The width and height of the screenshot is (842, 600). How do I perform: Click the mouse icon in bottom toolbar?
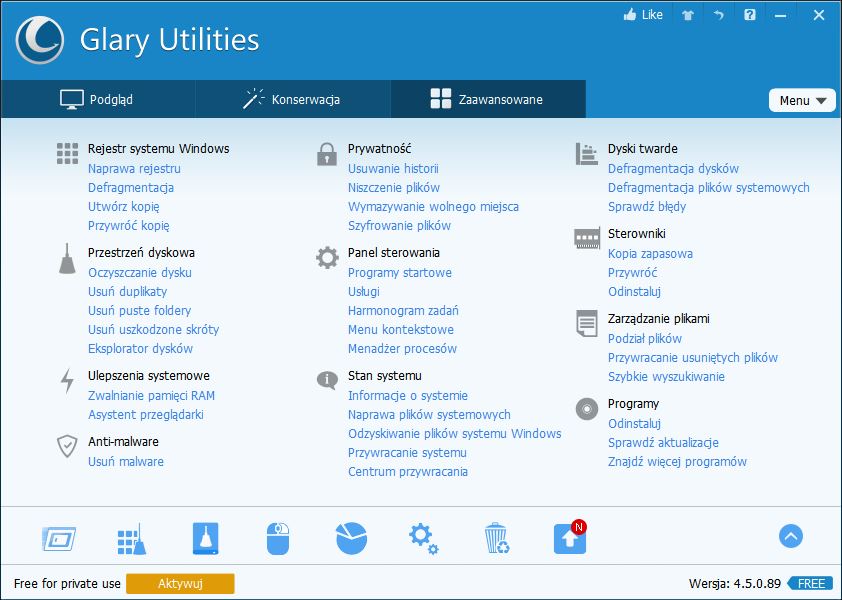pos(278,538)
